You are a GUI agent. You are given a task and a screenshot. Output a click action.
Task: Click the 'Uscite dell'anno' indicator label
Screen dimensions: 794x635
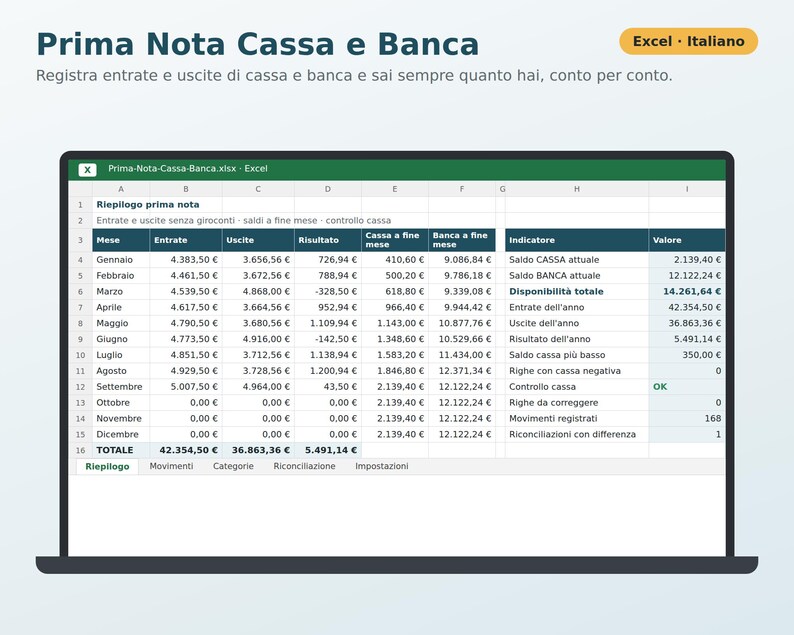[x=577, y=323]
